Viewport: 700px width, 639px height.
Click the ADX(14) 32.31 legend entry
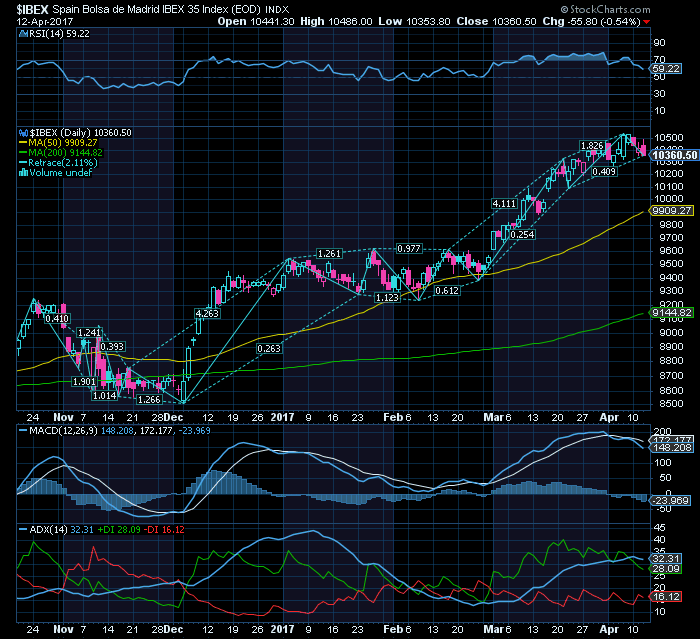click(x=61, y=530)
